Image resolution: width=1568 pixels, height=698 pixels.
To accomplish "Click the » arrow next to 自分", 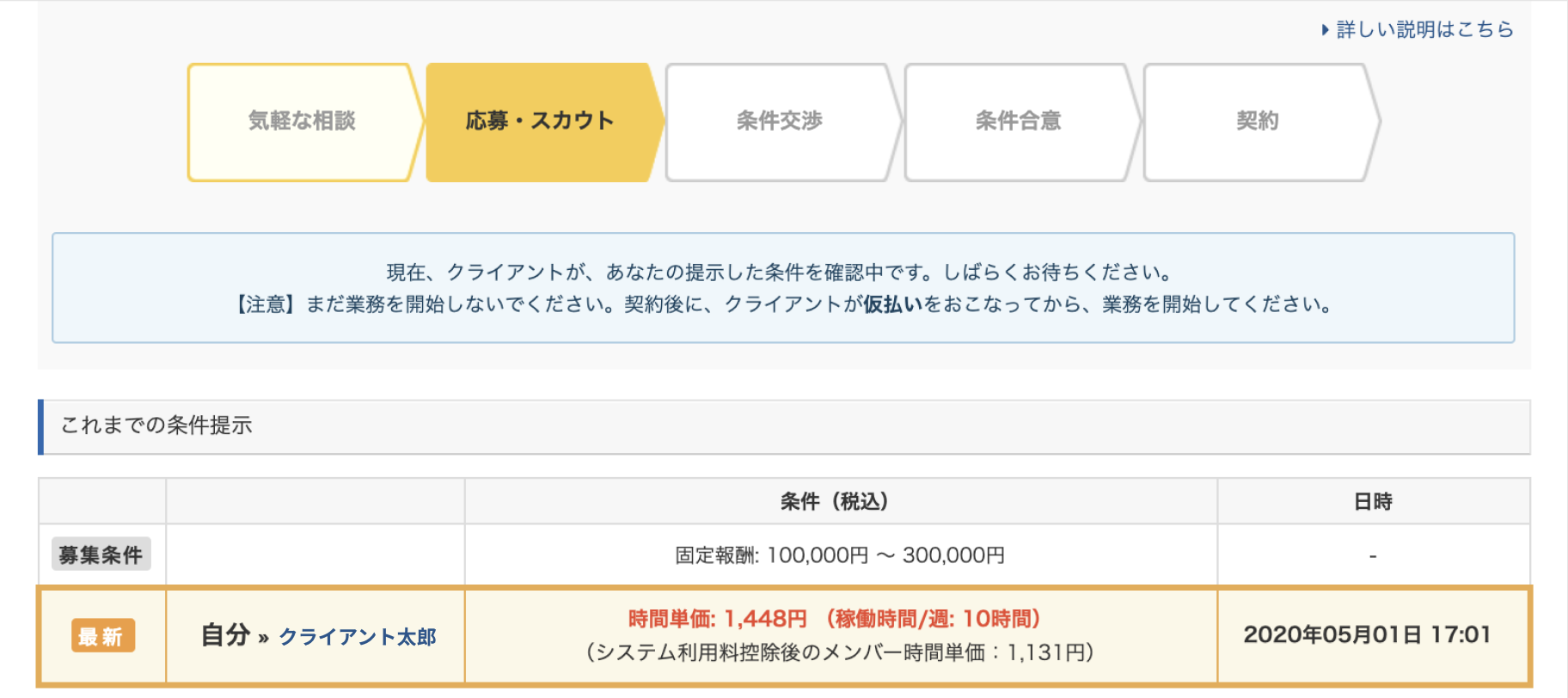I will click(263, 638).
